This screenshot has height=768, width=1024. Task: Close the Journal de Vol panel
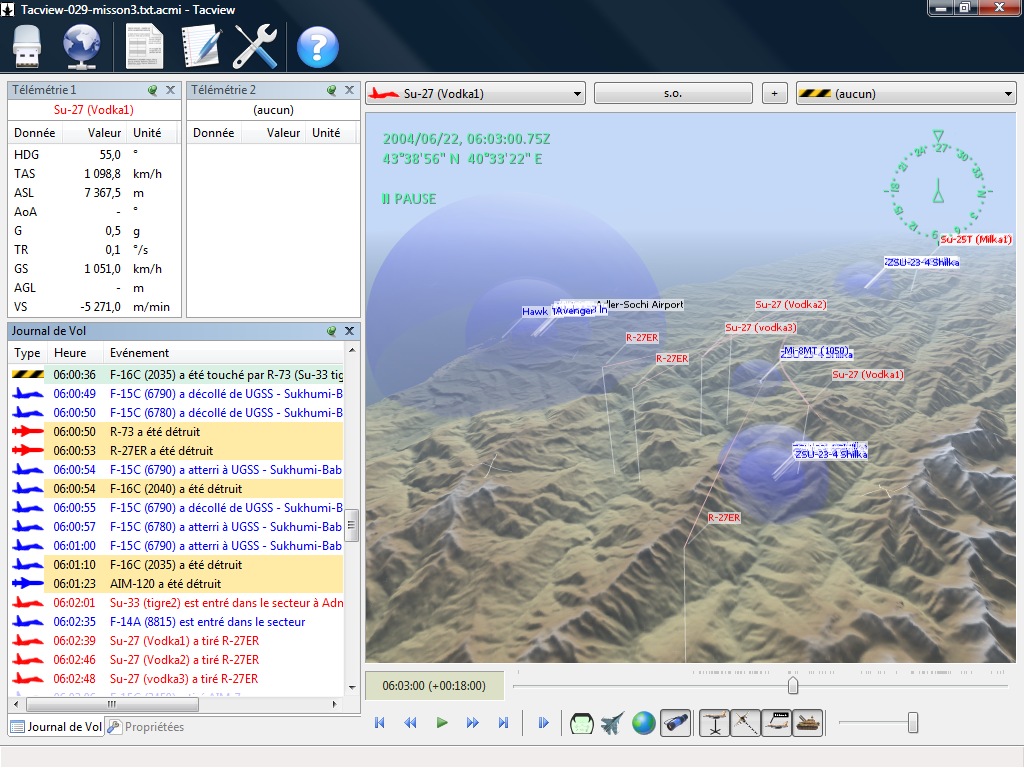pyautogui.click(x=349, y=331)
